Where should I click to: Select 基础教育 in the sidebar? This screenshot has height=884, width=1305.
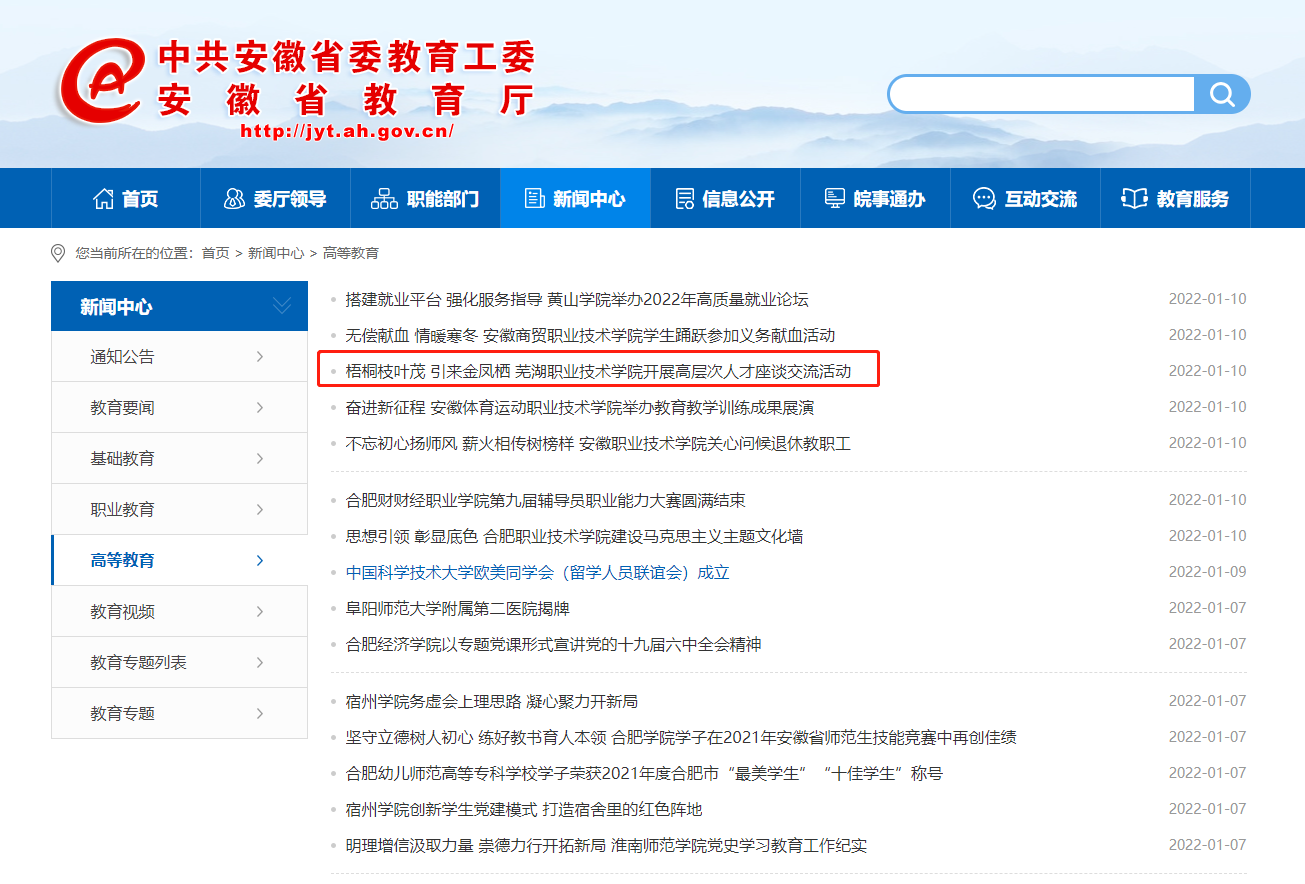123,459
